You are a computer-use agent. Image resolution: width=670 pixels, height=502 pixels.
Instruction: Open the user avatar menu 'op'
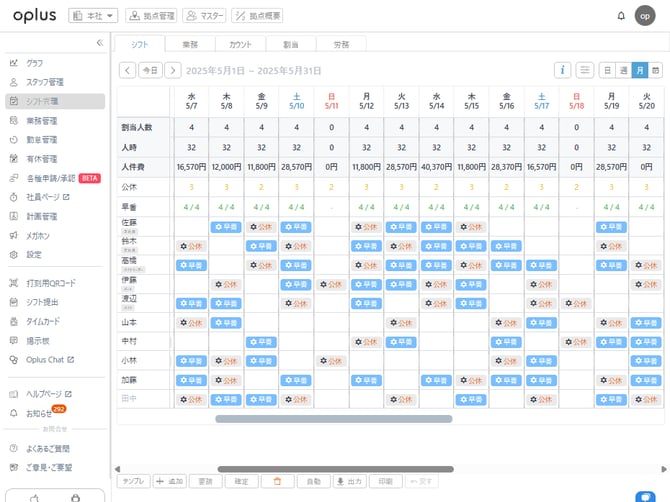[645, 16]
